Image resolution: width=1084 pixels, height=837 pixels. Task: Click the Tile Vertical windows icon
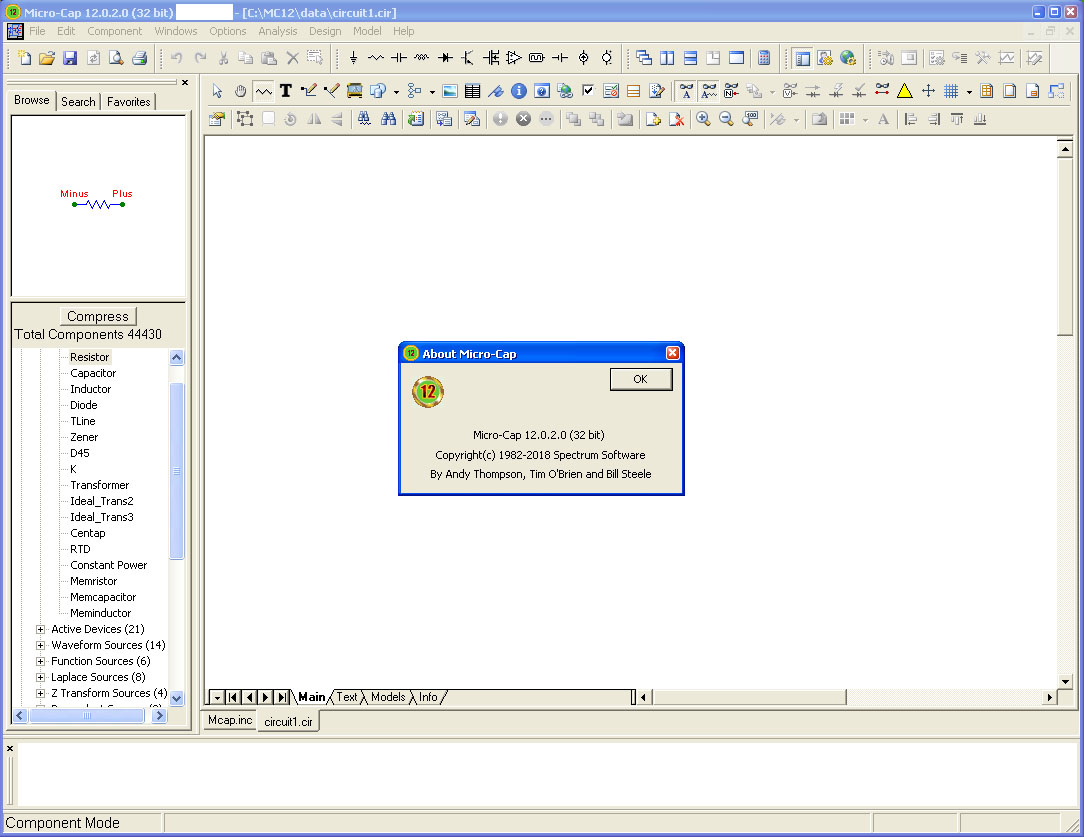(667, 58)
